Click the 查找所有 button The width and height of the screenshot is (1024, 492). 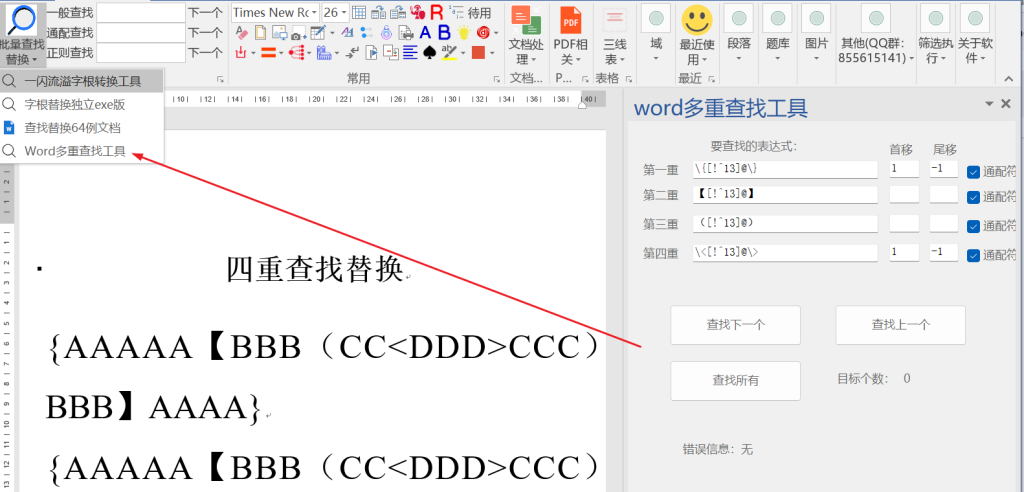click(x=735, y=380)
